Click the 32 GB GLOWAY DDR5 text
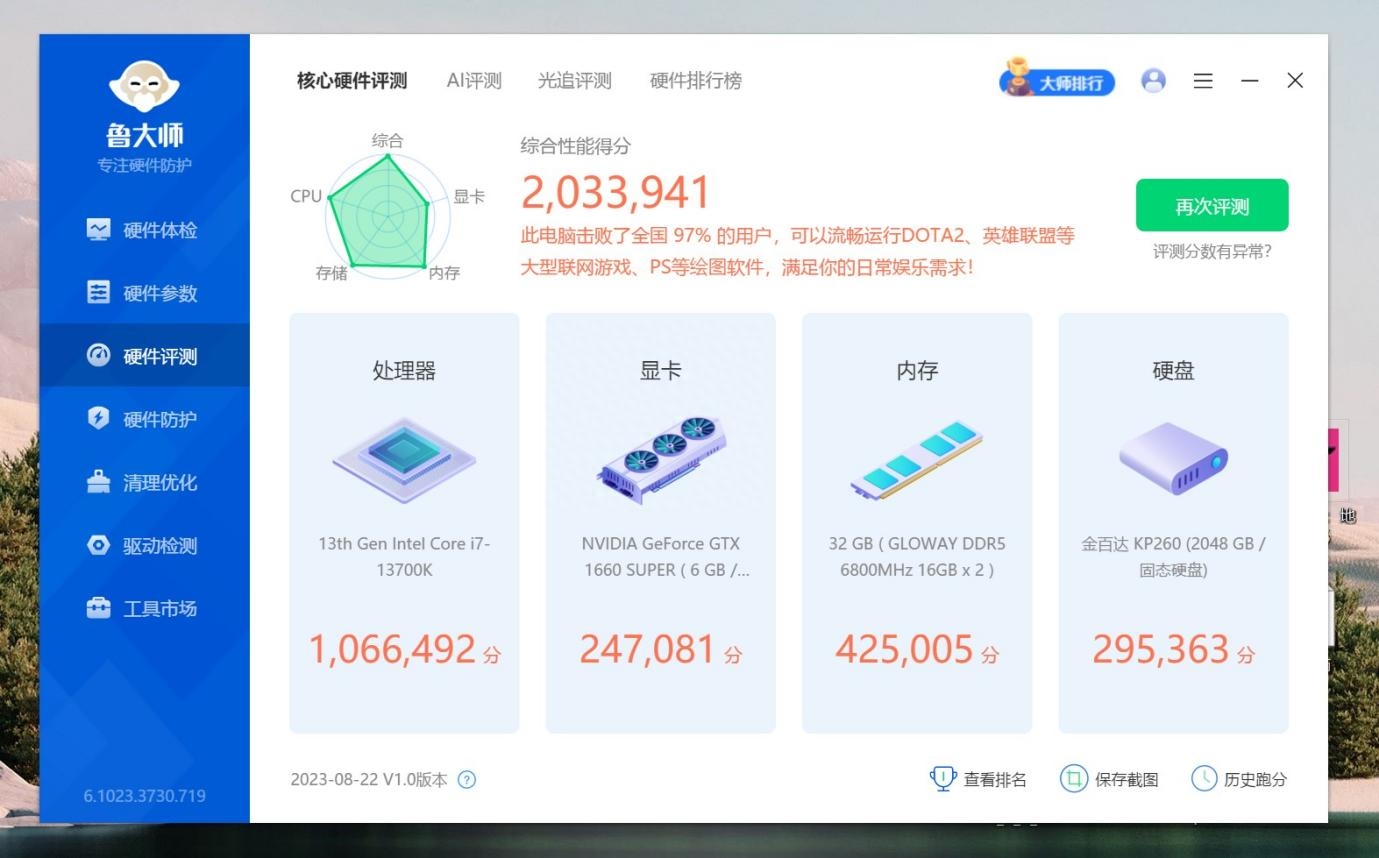The image size is (1379, 858). coord(917,557)
